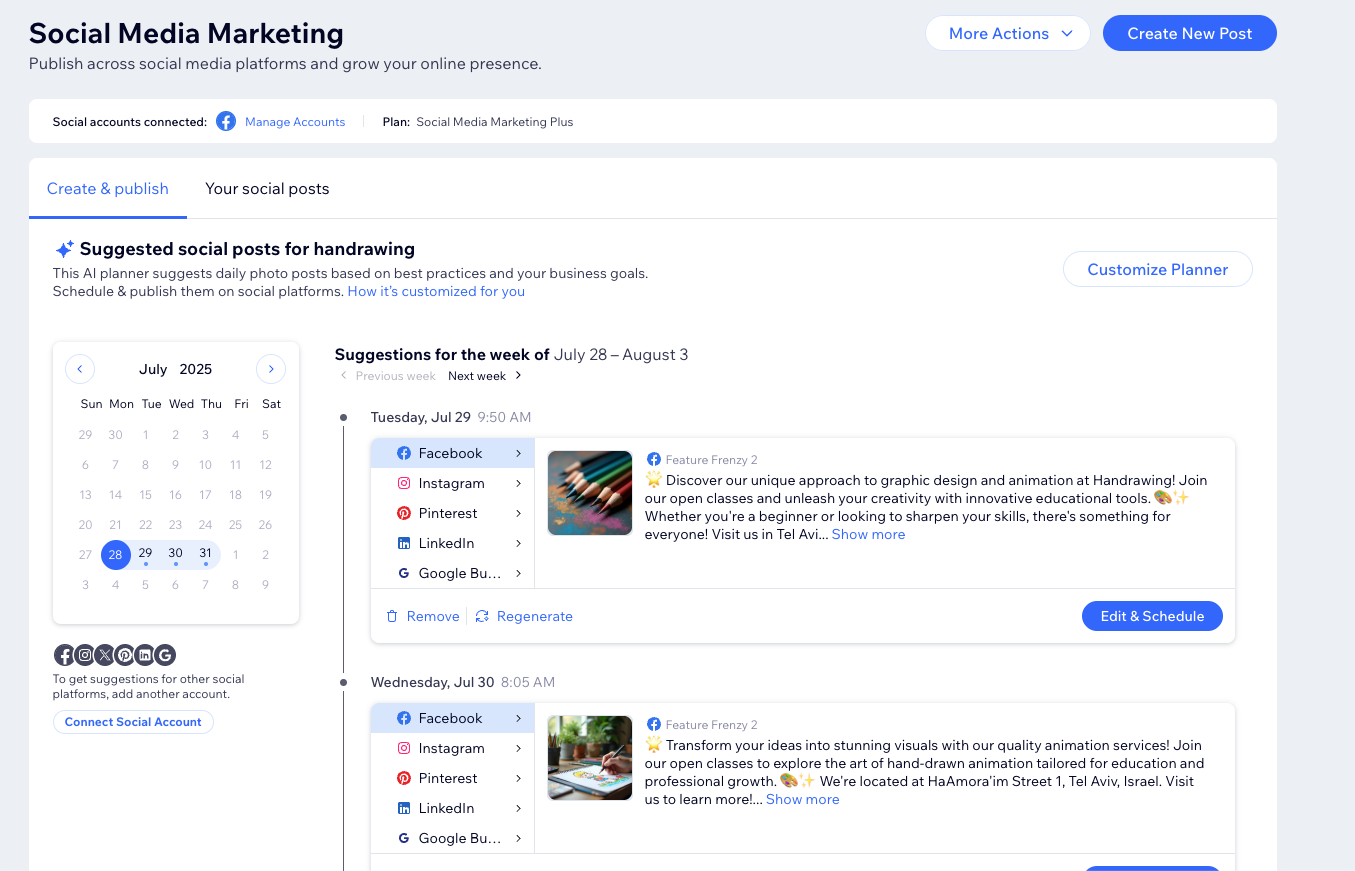Click the Tuesday, Jul 29 date heading
Viewport: 1355px width, 871px height.
click(x=421, y=417)
